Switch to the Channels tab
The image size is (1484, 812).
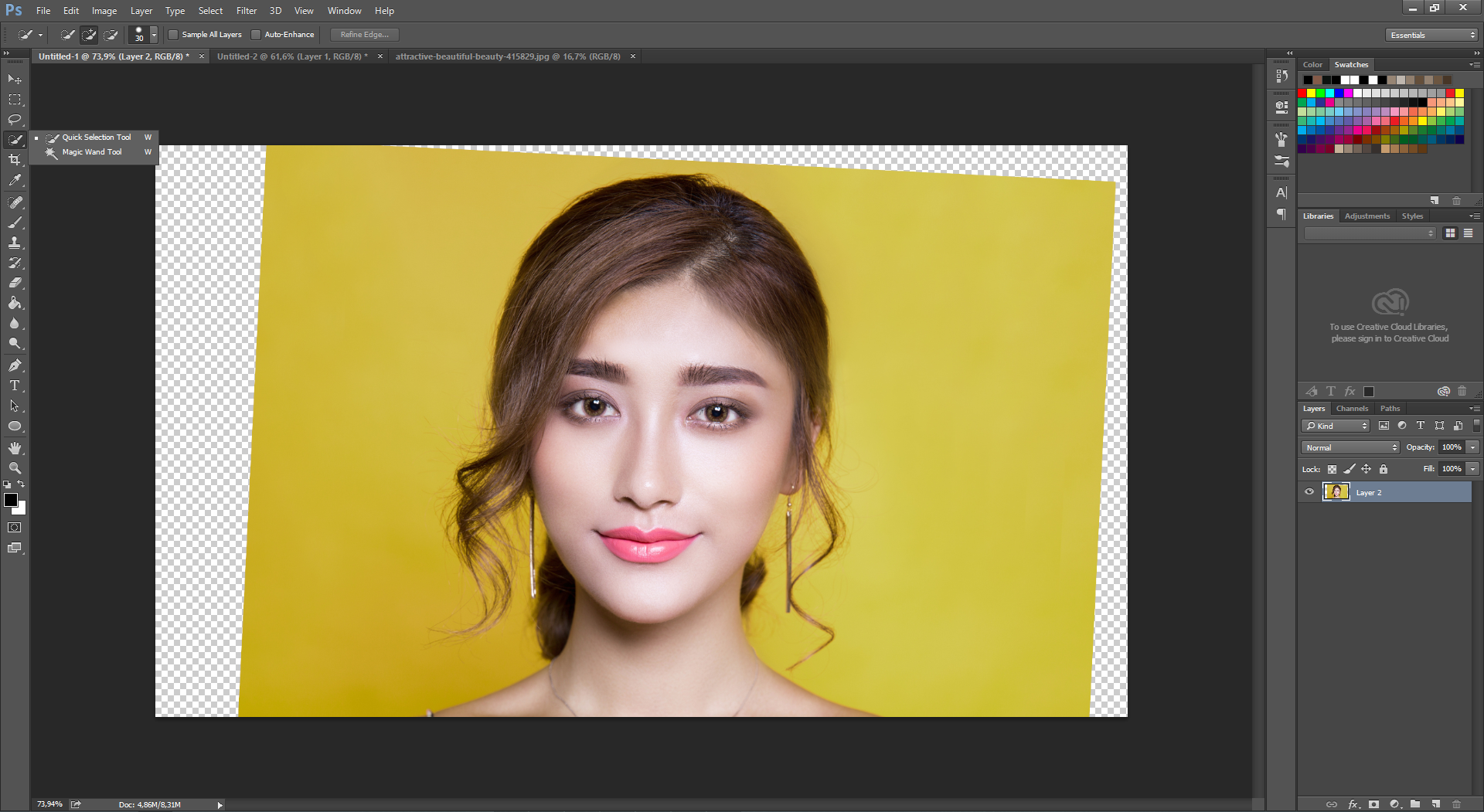click(1352, 409)
